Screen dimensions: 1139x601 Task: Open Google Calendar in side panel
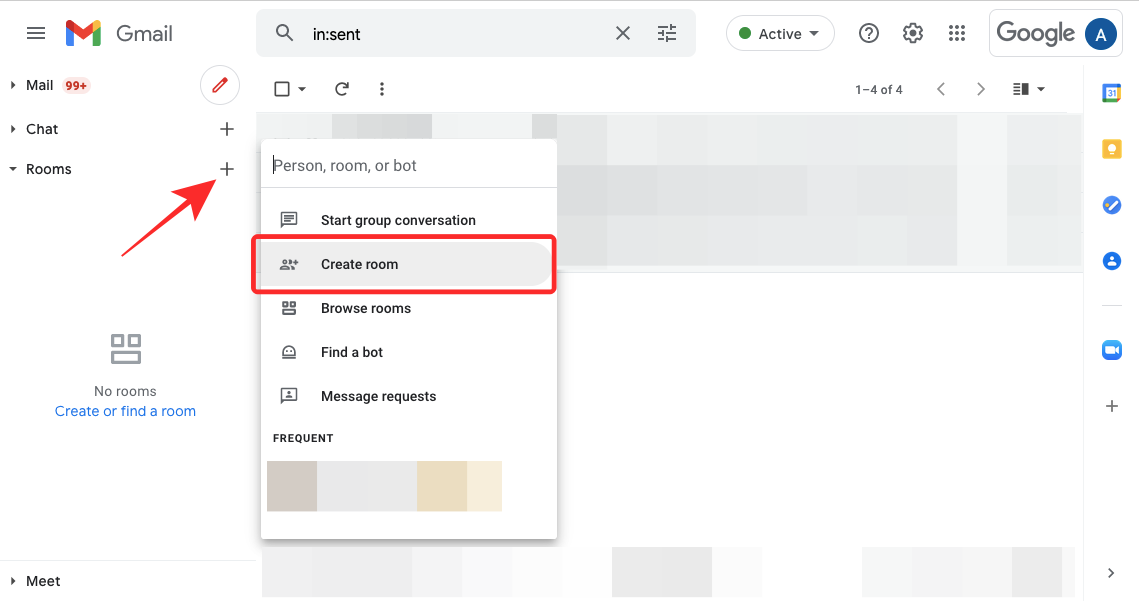point(1111,93)
